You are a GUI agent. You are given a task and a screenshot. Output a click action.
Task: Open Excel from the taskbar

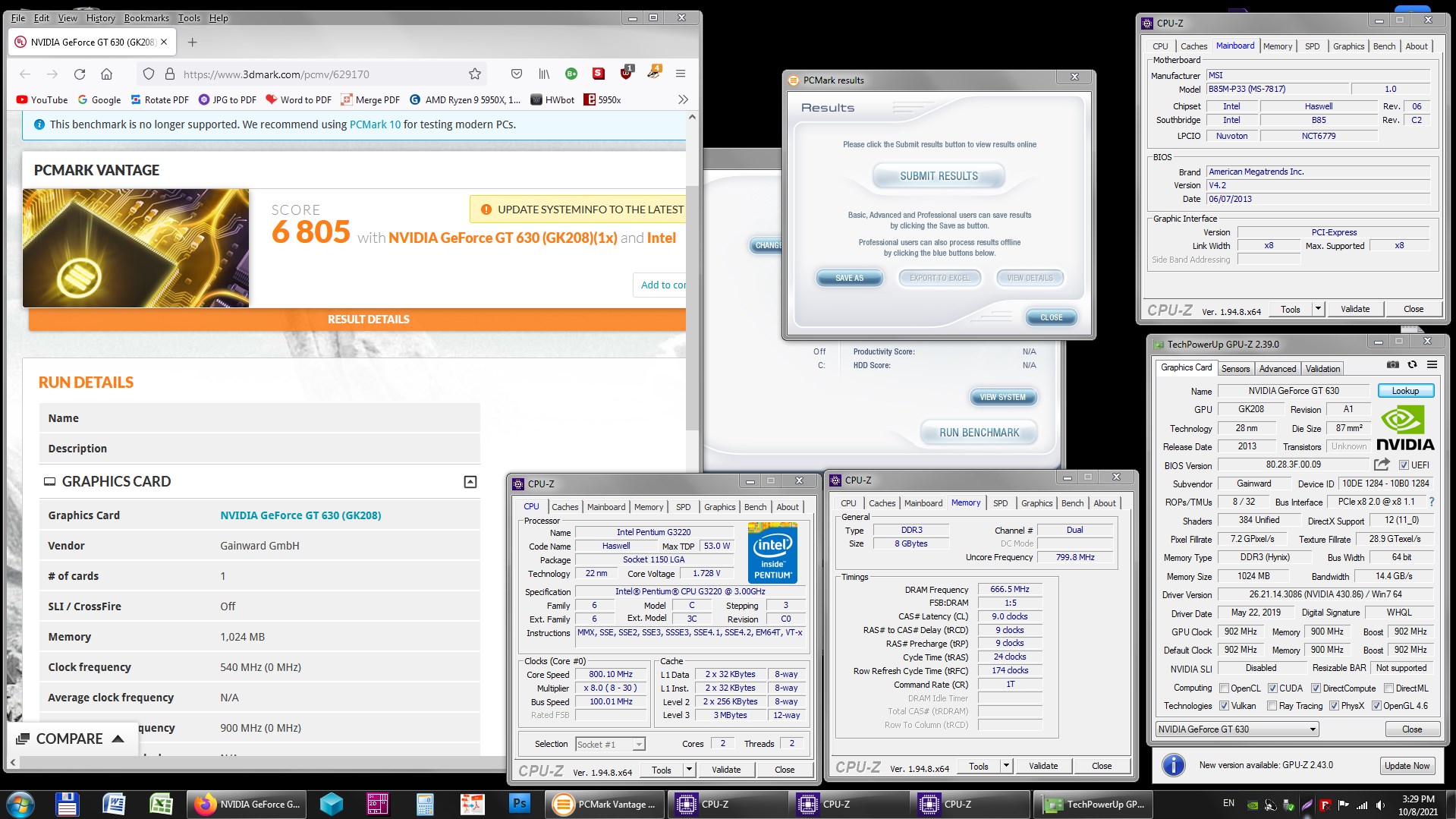point(161,804)
